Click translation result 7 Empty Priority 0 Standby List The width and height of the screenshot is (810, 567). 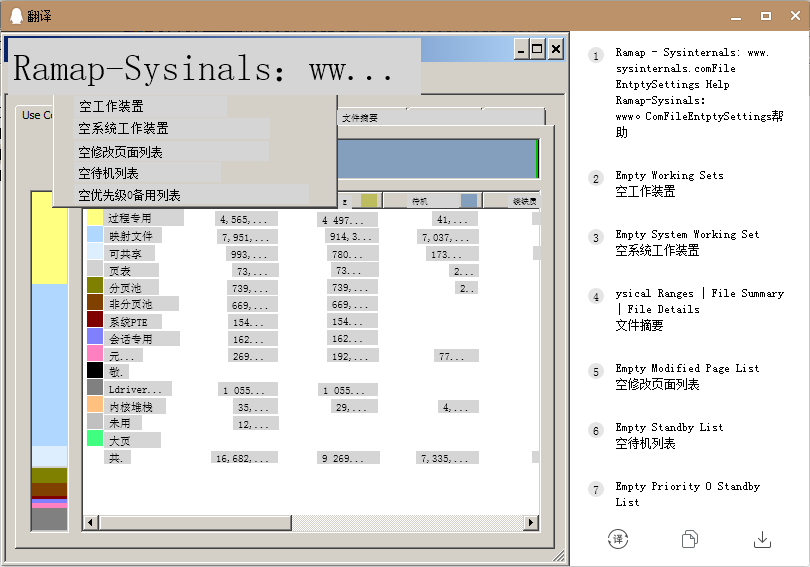[688, 494]
